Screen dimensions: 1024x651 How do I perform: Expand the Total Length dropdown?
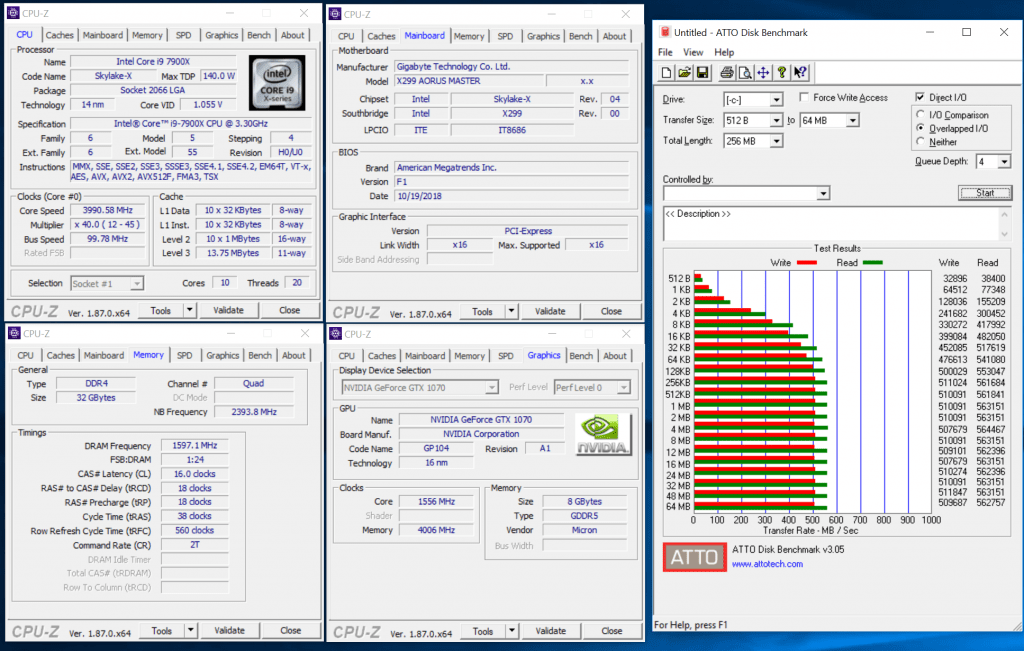(x=776, y=141)
